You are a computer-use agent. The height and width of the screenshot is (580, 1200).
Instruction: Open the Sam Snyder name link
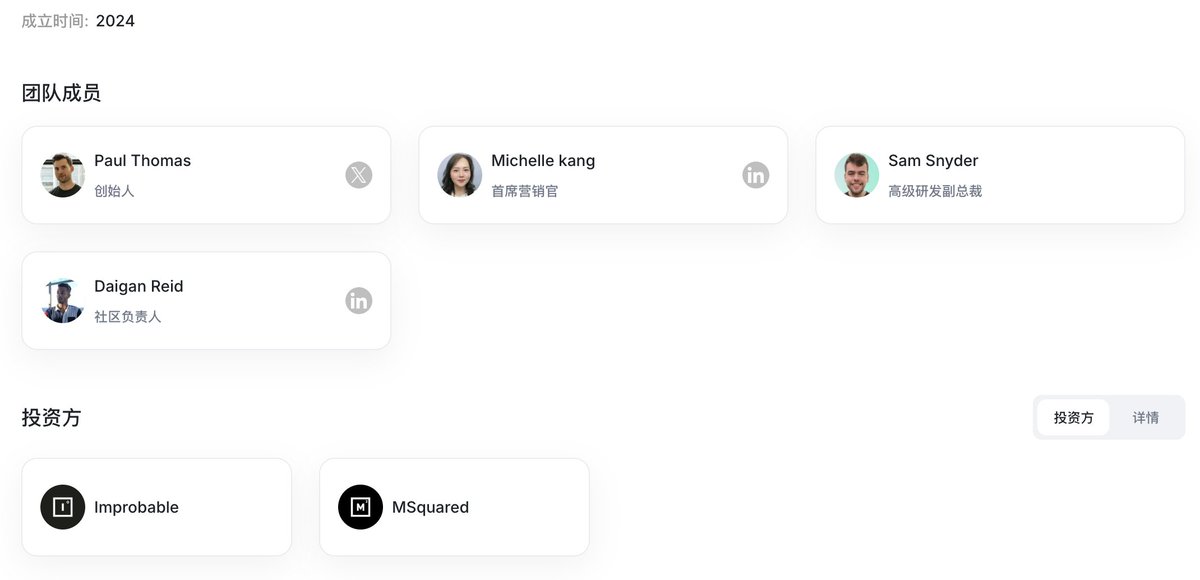(933, 160)
